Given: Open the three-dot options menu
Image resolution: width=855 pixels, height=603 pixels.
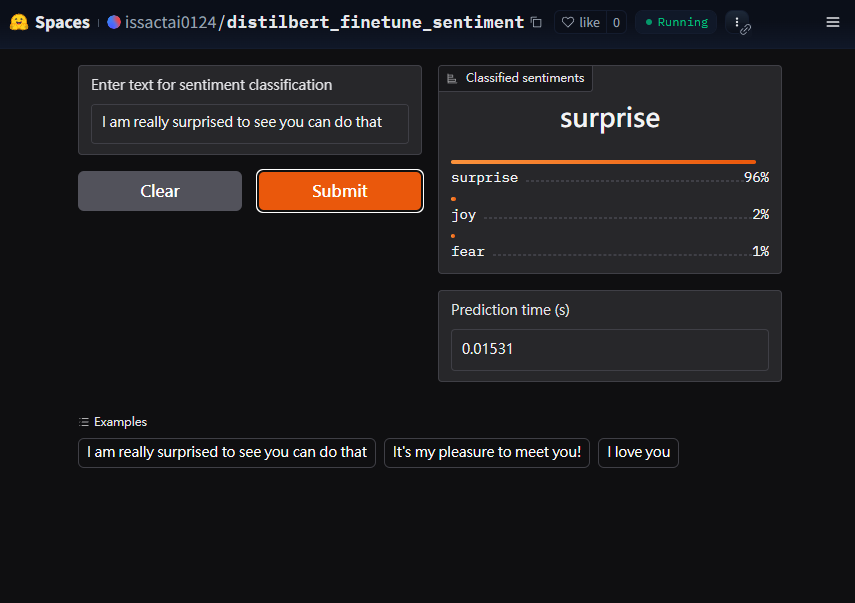Looking at the screenshot, I should [737, 22].
